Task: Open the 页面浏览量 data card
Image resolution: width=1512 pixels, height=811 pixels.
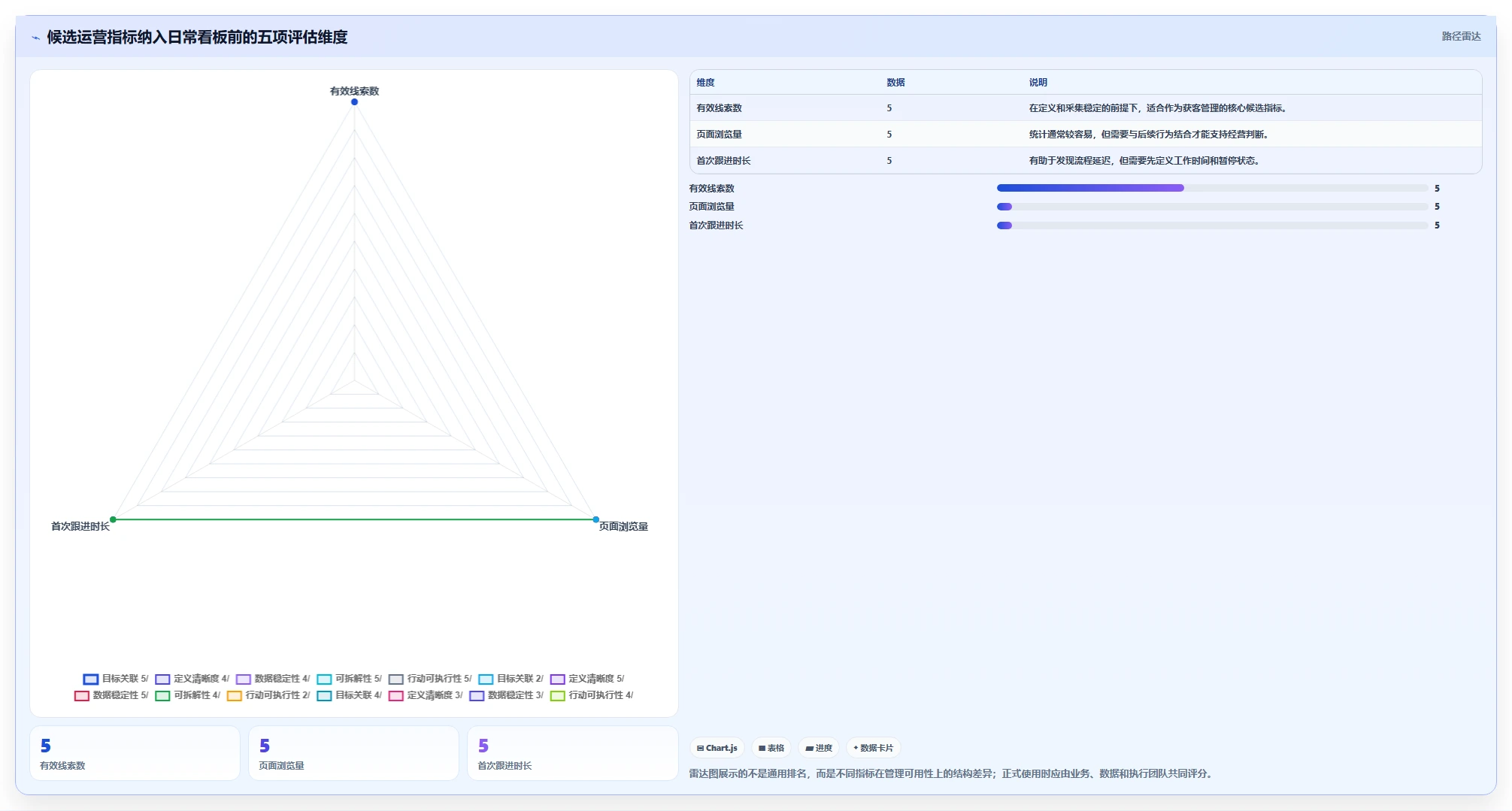Action: (x=353, y=753)
